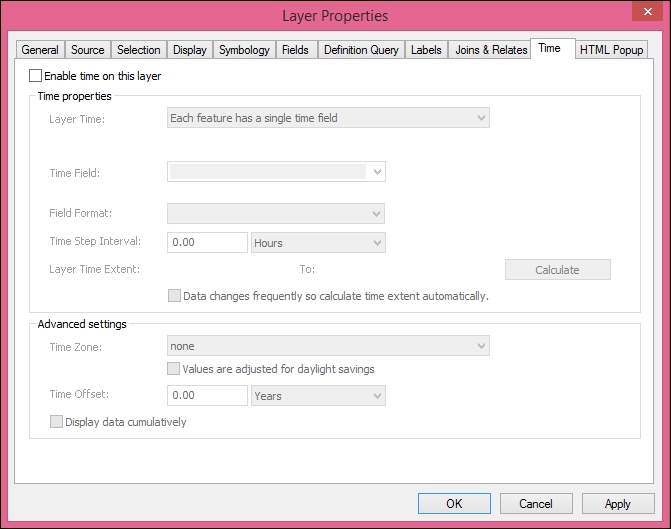Image resolution: width=671 pixels, height=529 pixels.
Task: Enable time on this layer checkbox
Action: click(x=37, y=76)
